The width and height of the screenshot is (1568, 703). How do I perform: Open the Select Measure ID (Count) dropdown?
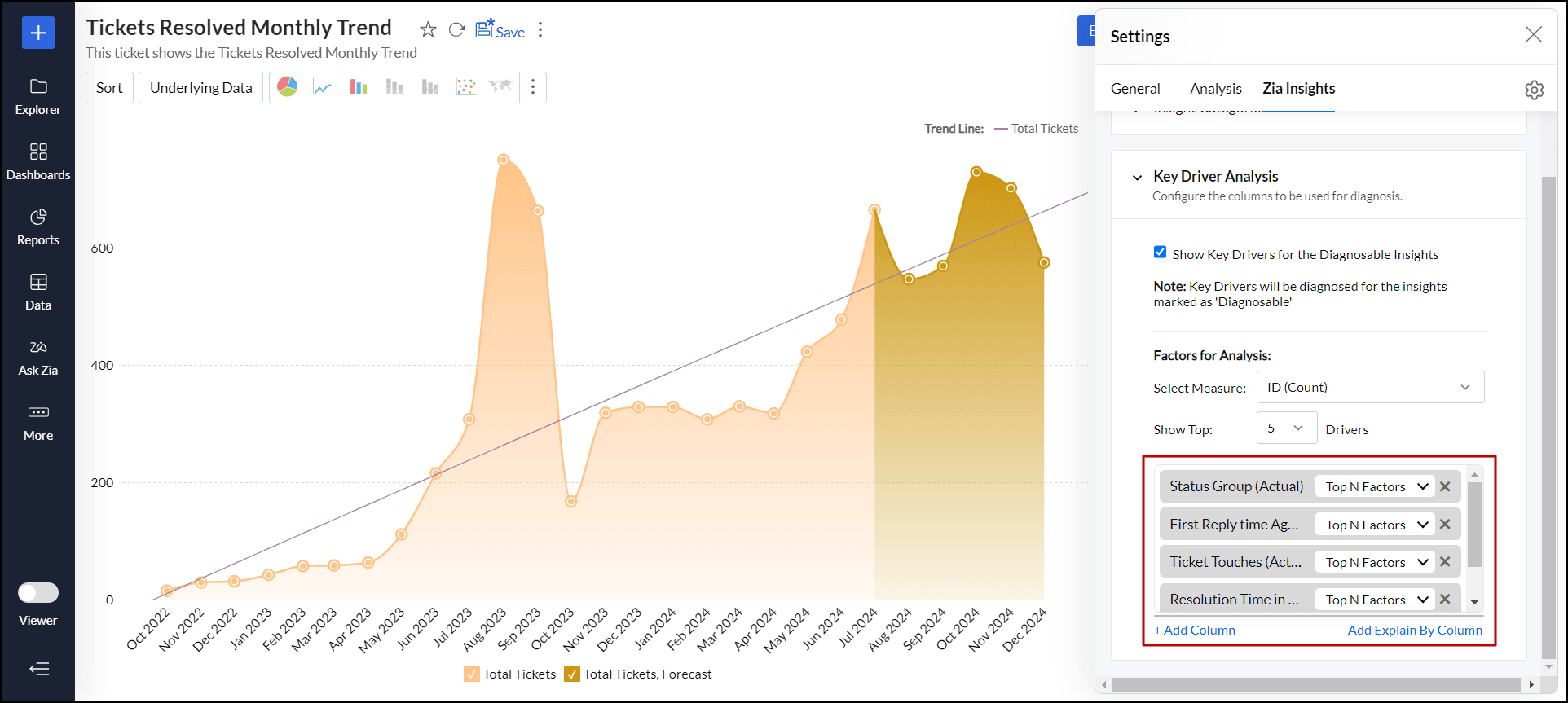pos(1370,387)
